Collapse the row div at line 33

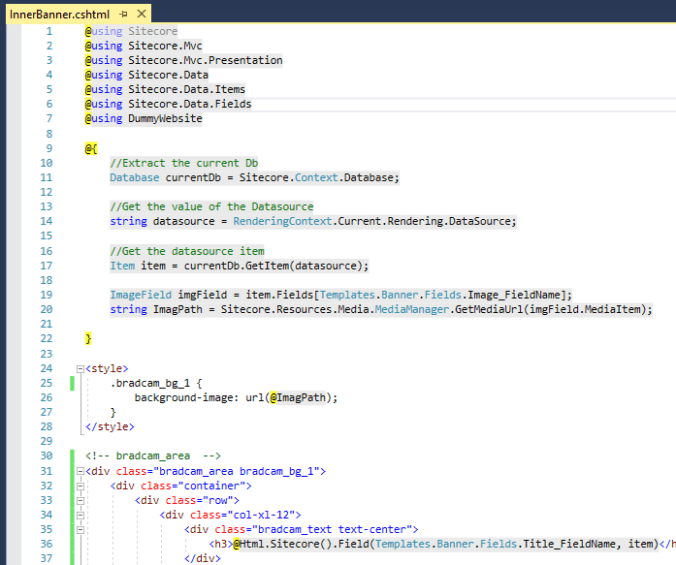pos(80,500)
